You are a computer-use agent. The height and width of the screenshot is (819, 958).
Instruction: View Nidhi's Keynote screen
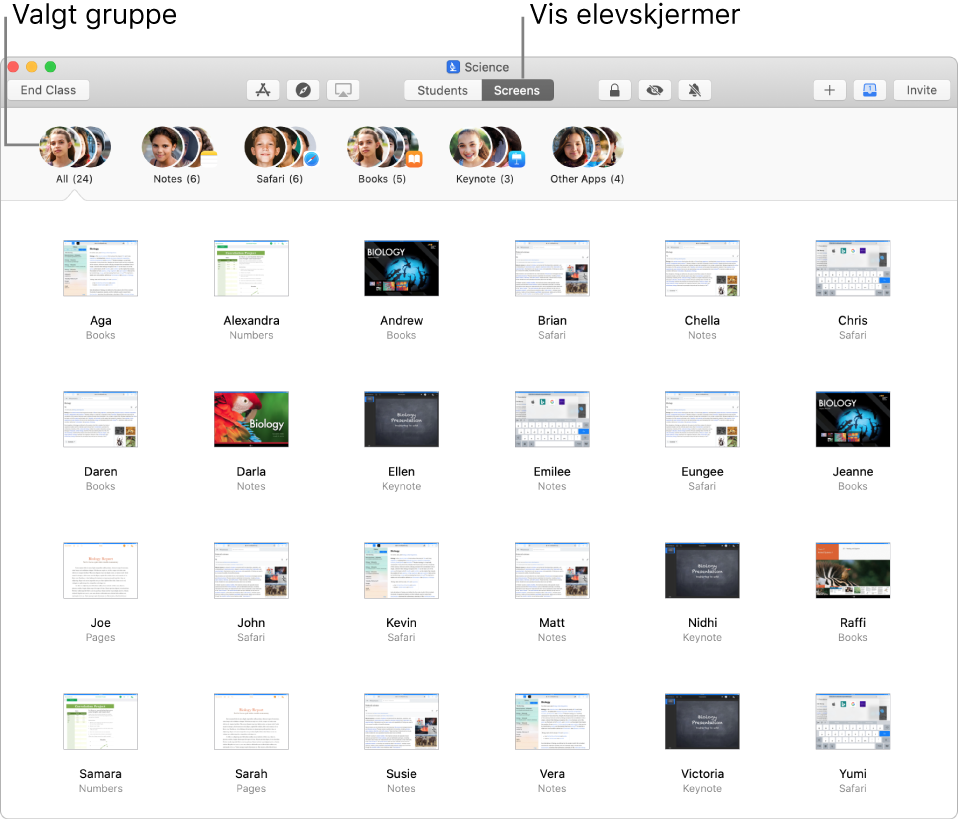pos(702,570)
